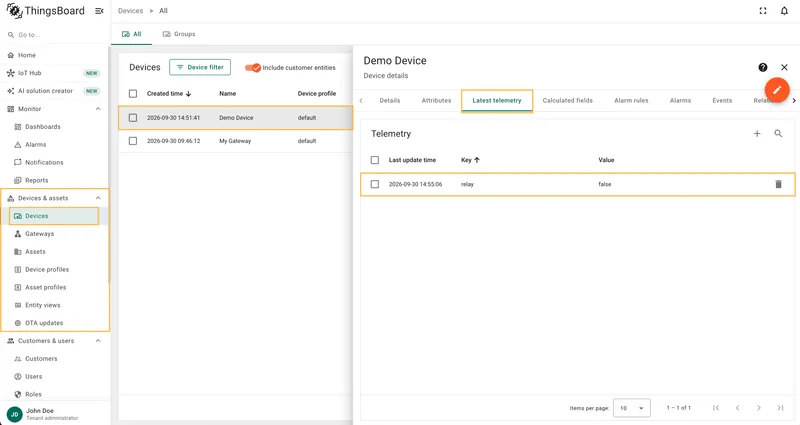The height and width of the screenshot is (425, 800).
Task: Check the select-all devices checkbox
Action: click(x=133, y=93)
